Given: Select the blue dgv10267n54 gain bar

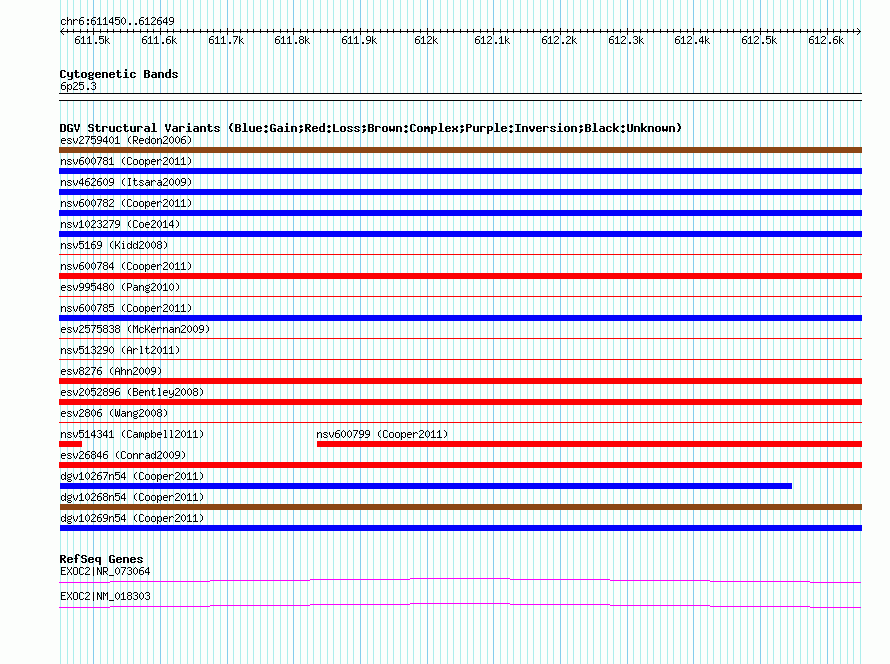Looking at the screenshot, I should tap(426, 486).
